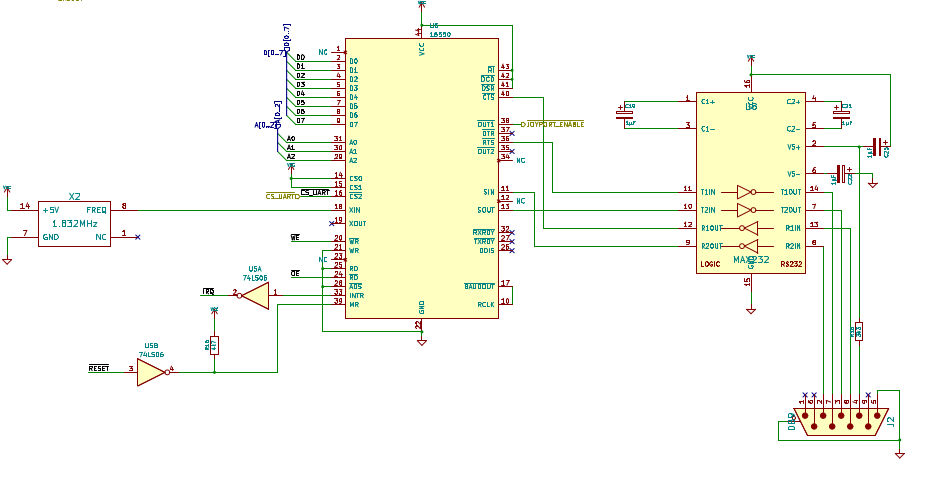Click the capacitor on the VS+ pin 2 line

tap(877, 146)
